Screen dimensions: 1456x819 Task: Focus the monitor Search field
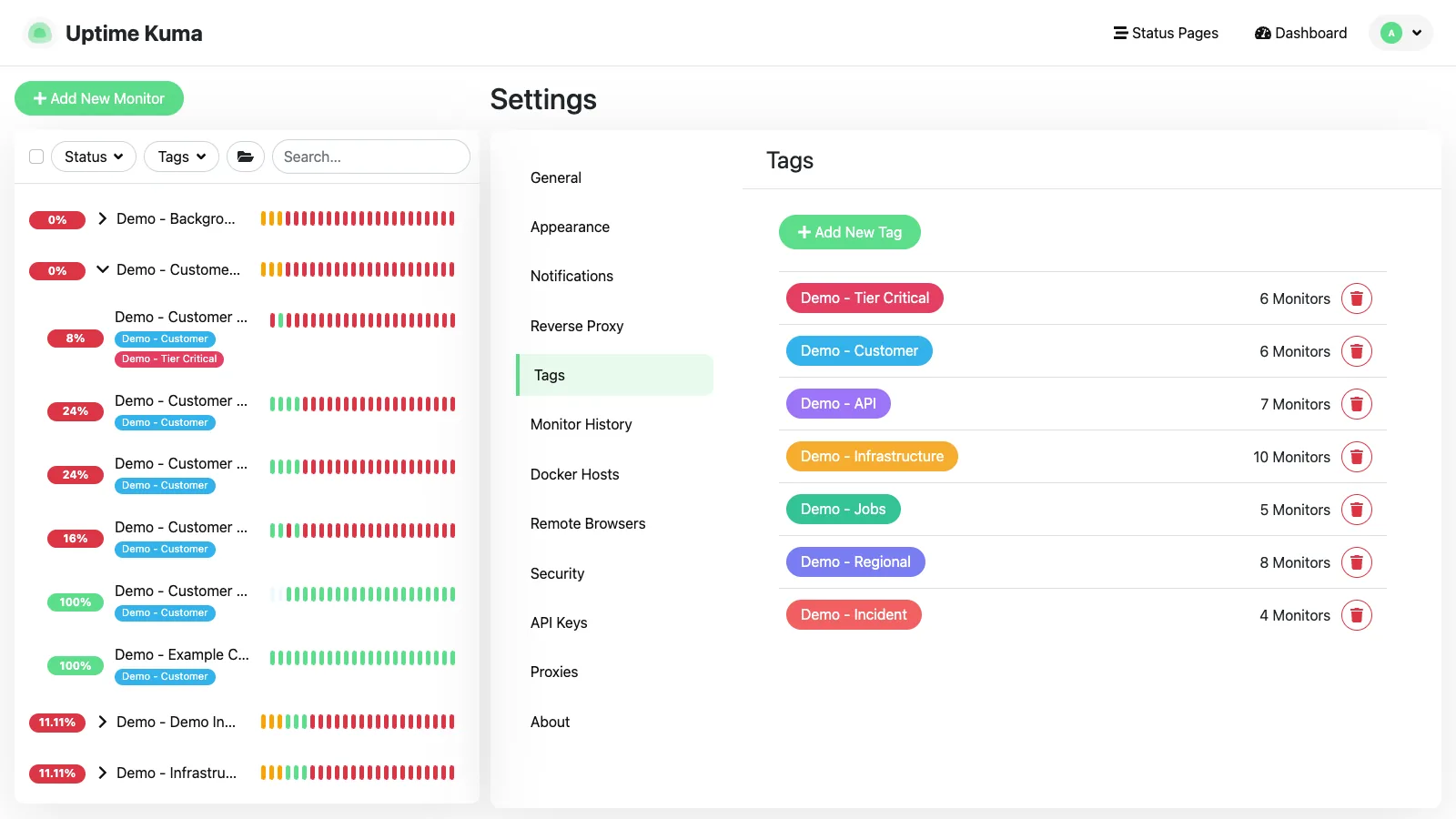371,157
